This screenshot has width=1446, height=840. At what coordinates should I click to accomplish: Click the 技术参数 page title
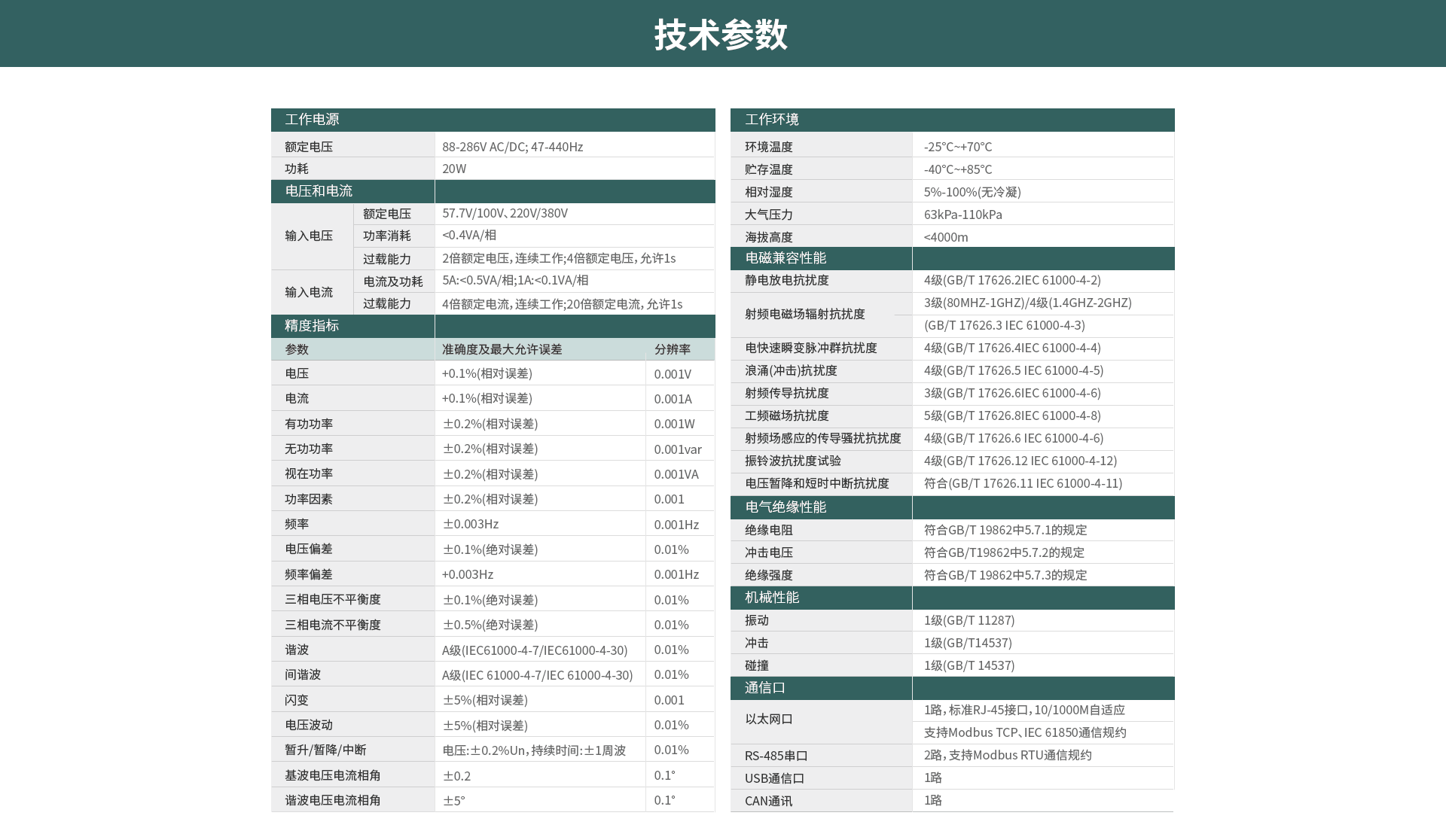[721, 33]
